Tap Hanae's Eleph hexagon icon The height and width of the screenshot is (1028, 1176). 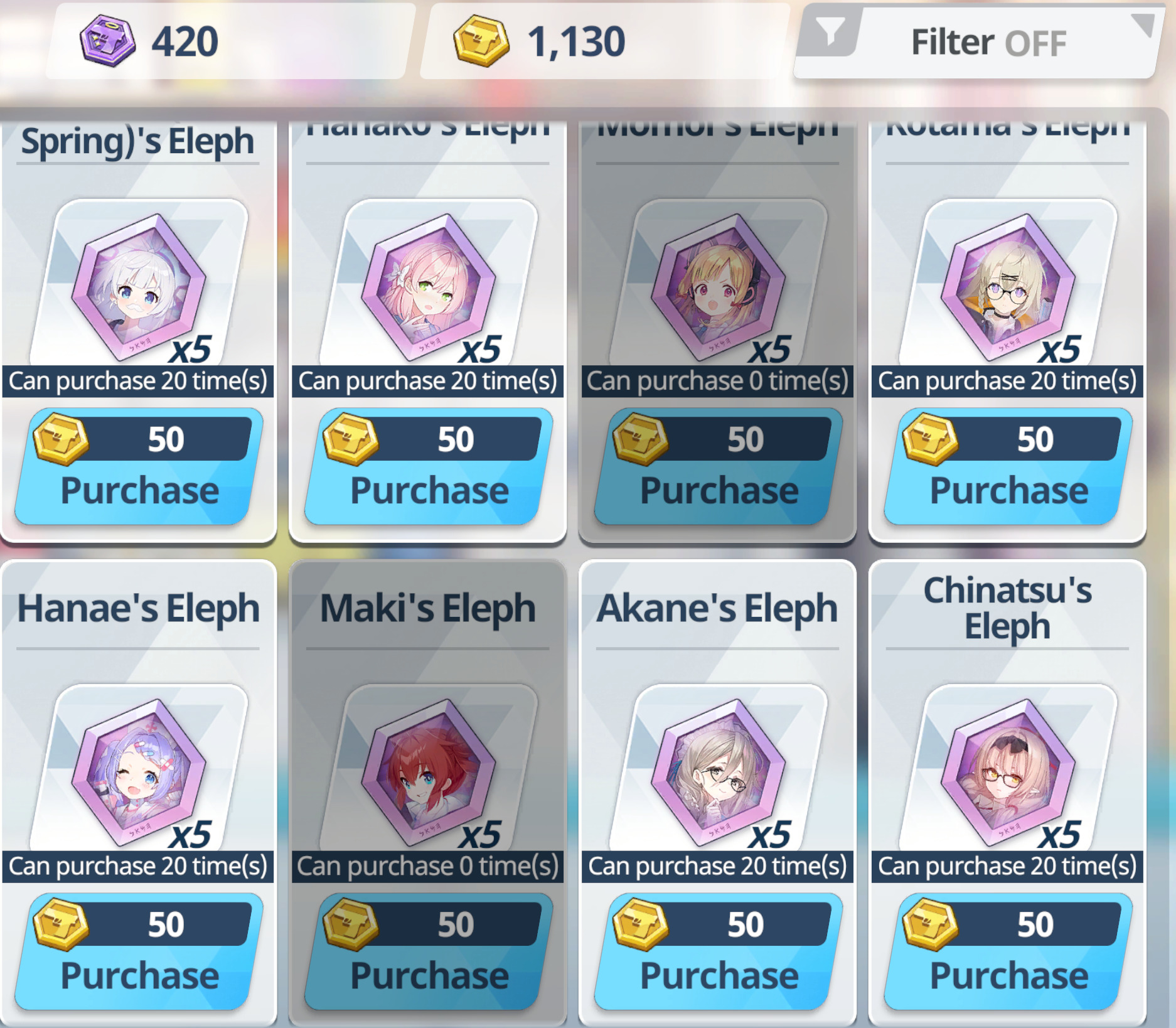pos(139,771)
